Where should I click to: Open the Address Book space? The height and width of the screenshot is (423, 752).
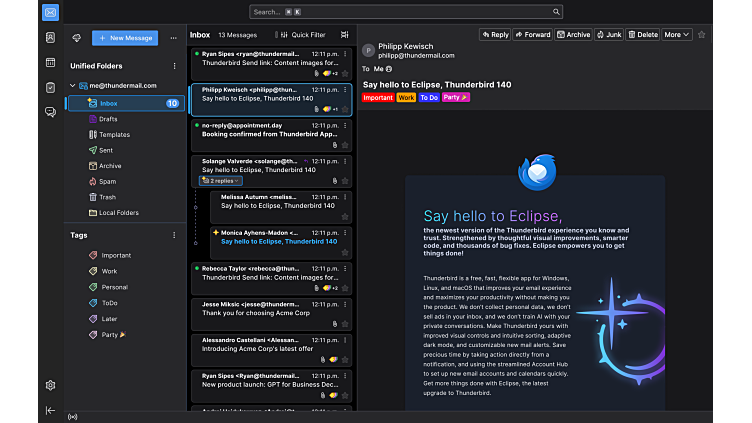tap(50, 37)
